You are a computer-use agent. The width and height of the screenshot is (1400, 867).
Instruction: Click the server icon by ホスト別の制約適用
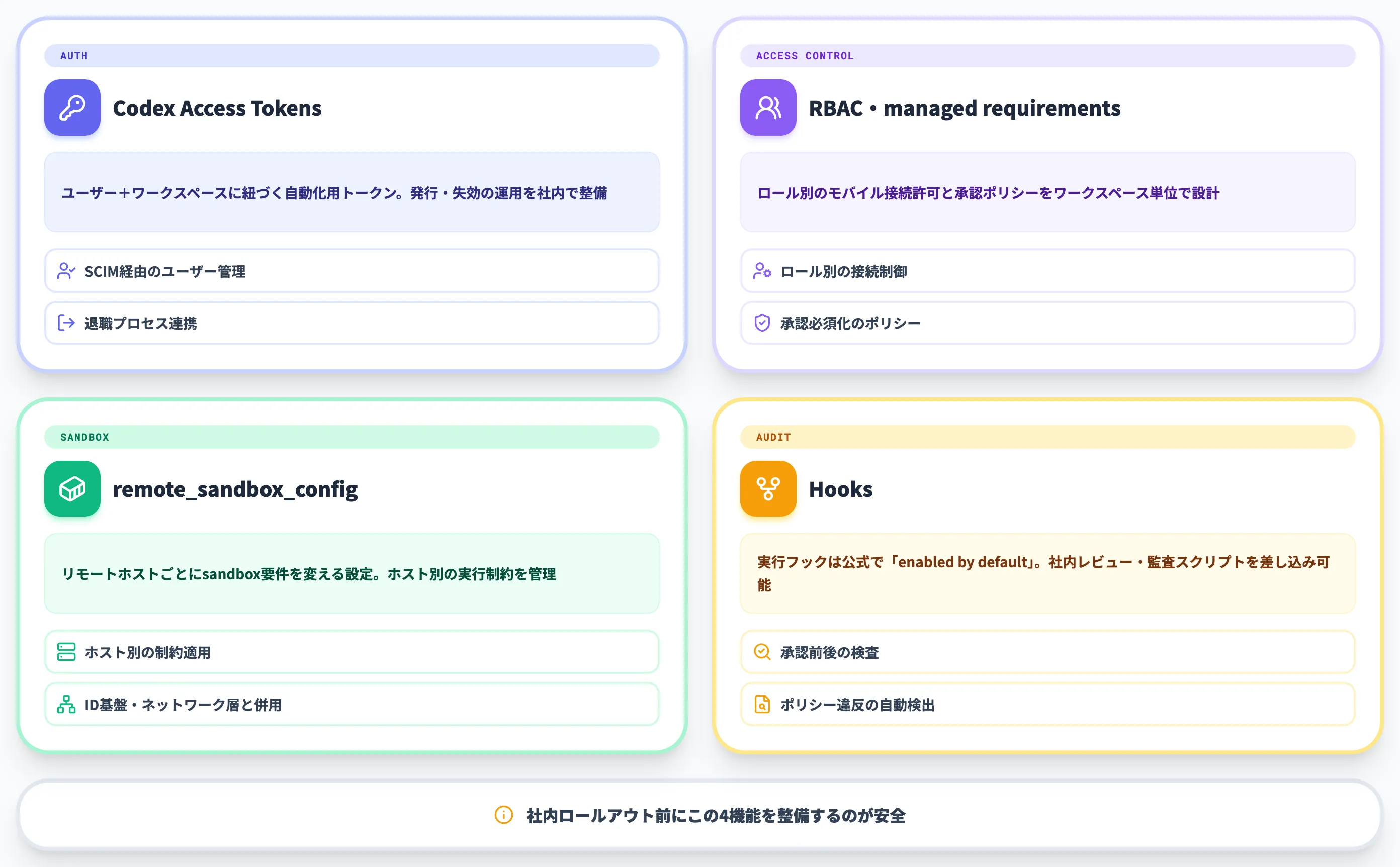coord(66,652)
